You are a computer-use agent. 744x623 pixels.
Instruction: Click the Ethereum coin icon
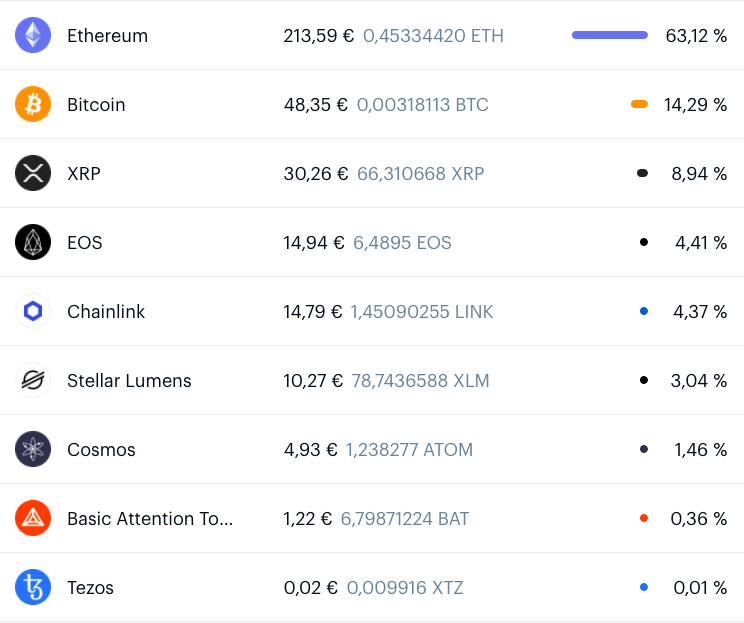[x=33, y=35]
